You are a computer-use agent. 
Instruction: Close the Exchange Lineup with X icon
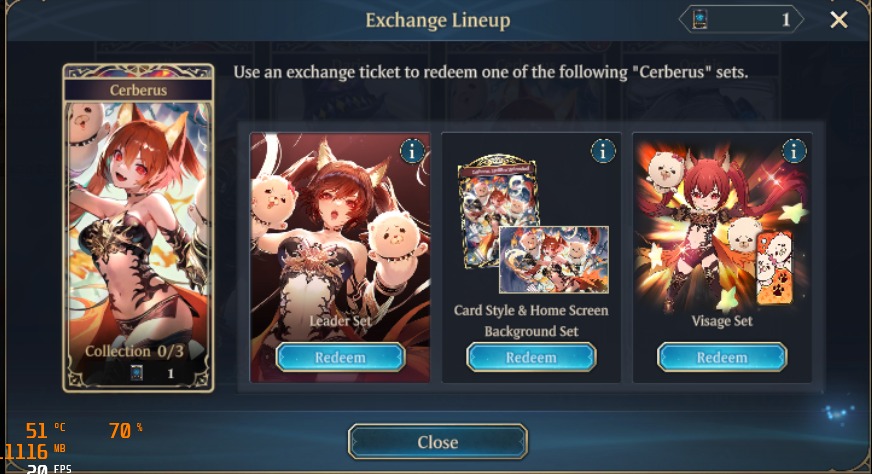(x=839, y=20)
